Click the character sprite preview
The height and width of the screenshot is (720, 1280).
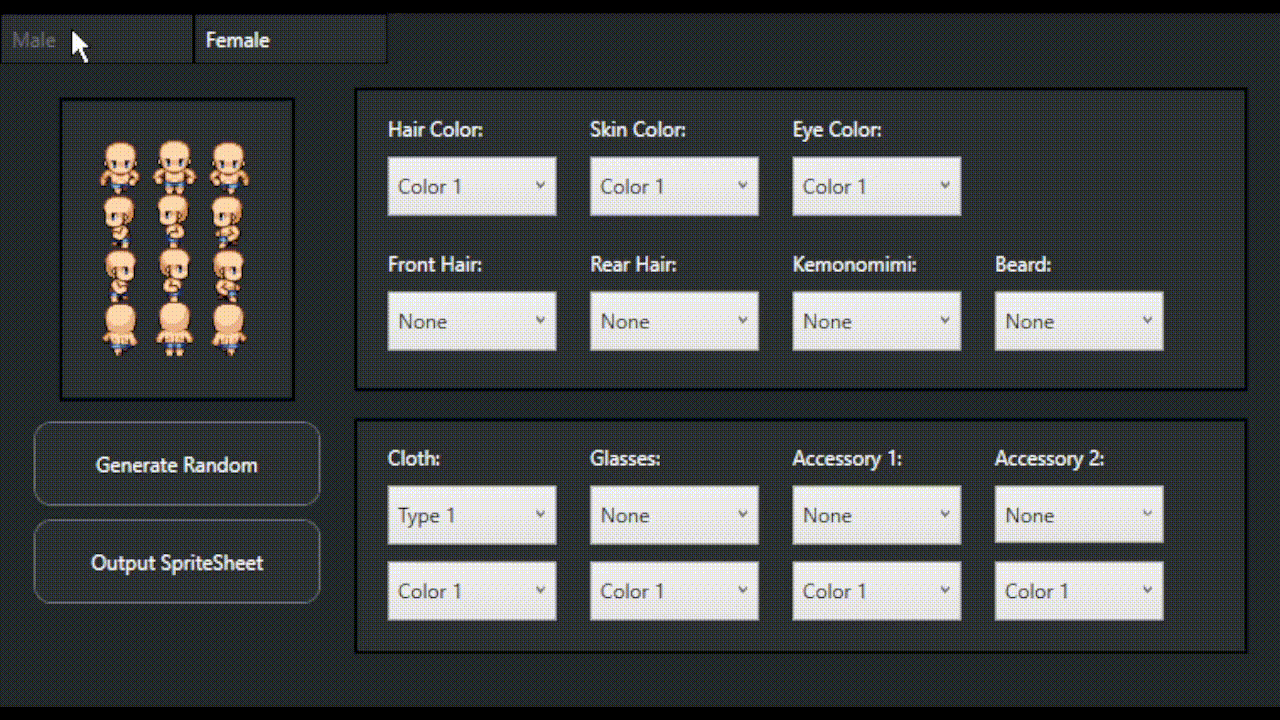coord(176,249)
